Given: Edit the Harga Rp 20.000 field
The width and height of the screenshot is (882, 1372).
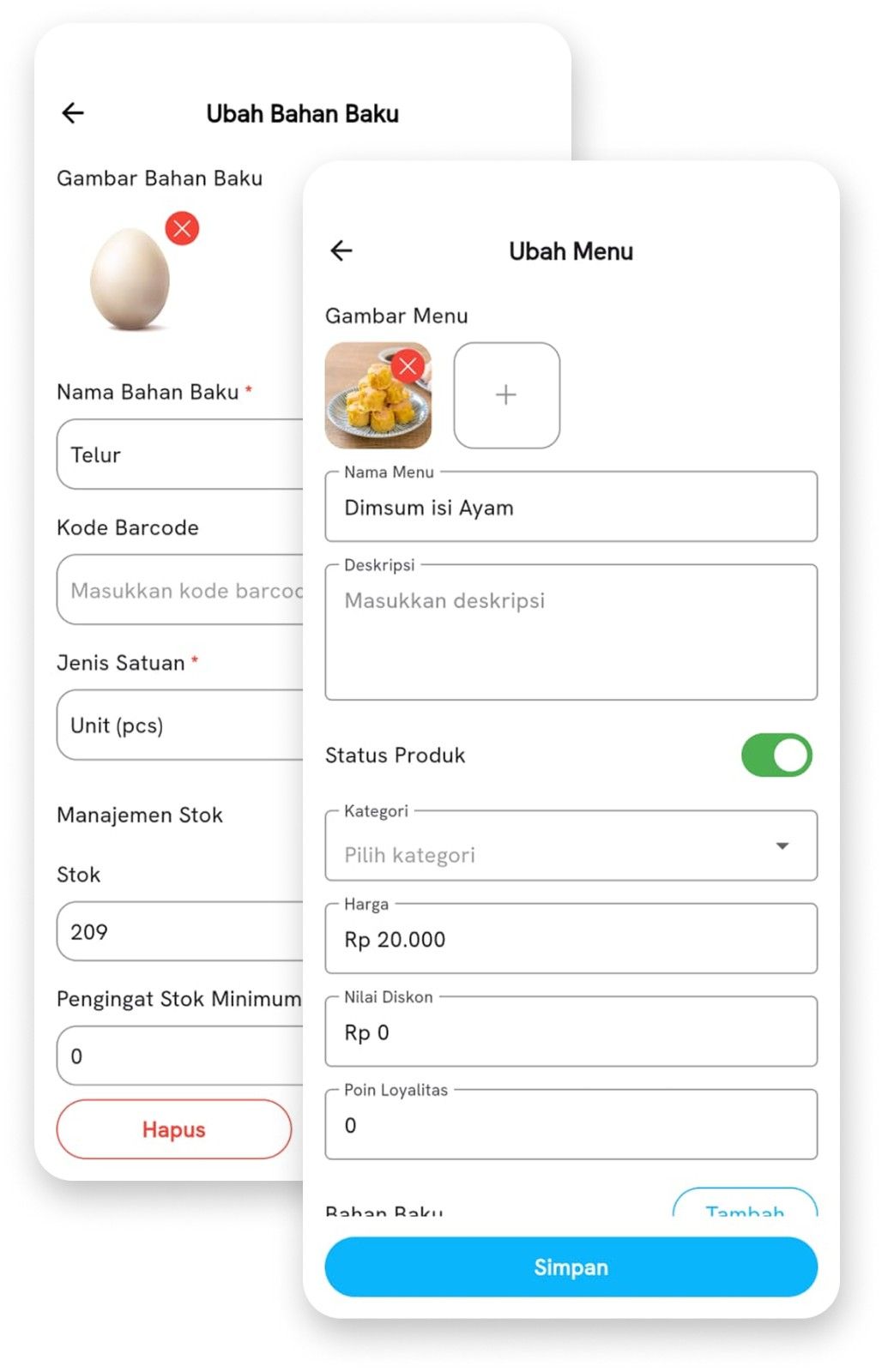Looking at the screenshot, I should click(571, 939).
